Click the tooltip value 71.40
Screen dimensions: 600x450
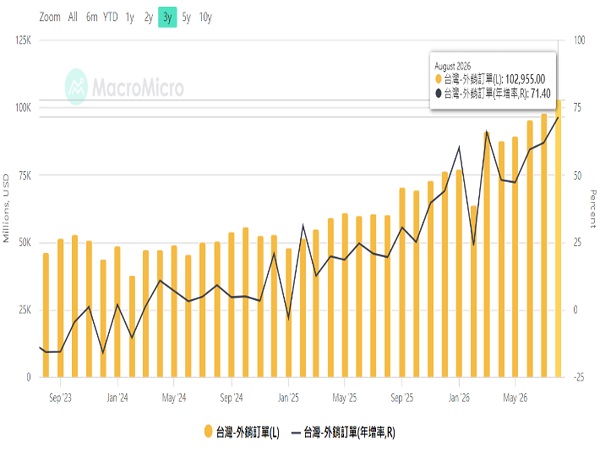[541, 93]
